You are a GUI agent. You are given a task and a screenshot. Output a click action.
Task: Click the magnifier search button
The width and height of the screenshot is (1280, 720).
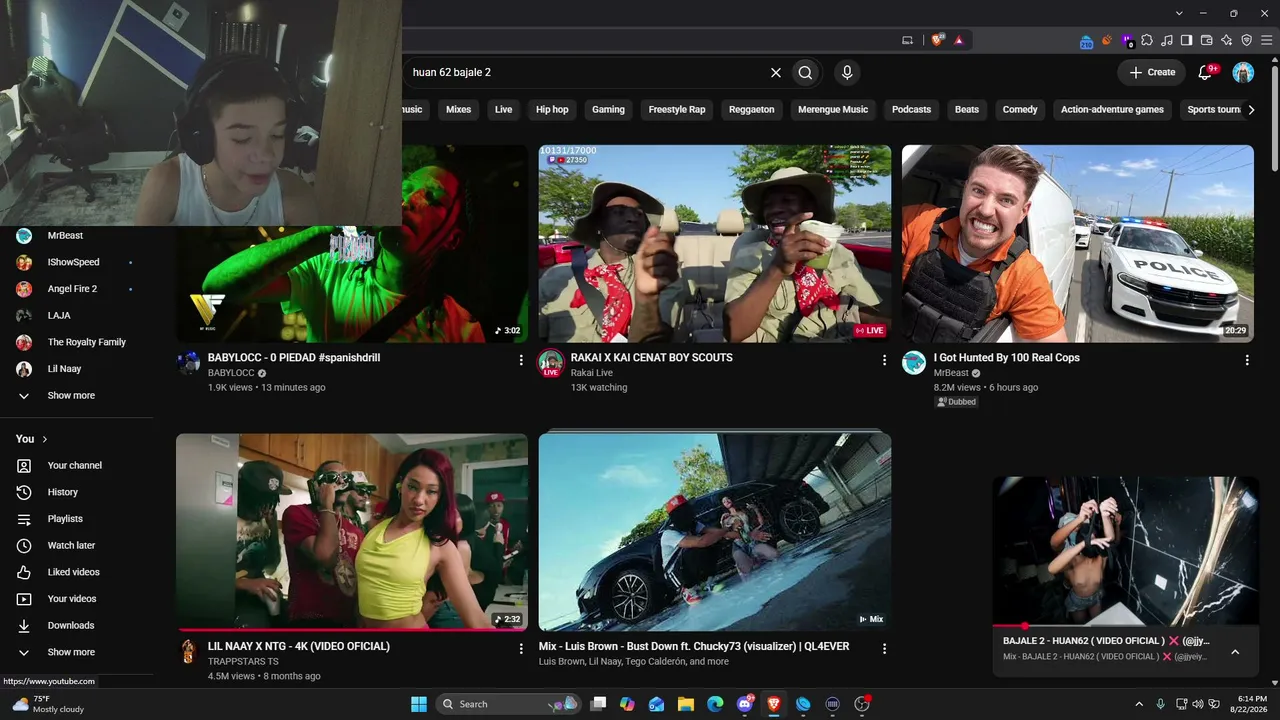805,72
